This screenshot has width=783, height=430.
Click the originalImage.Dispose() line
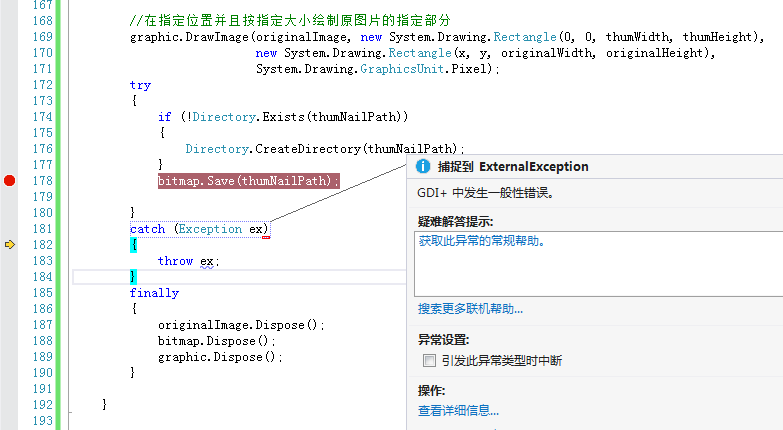(x=241, y=325)
